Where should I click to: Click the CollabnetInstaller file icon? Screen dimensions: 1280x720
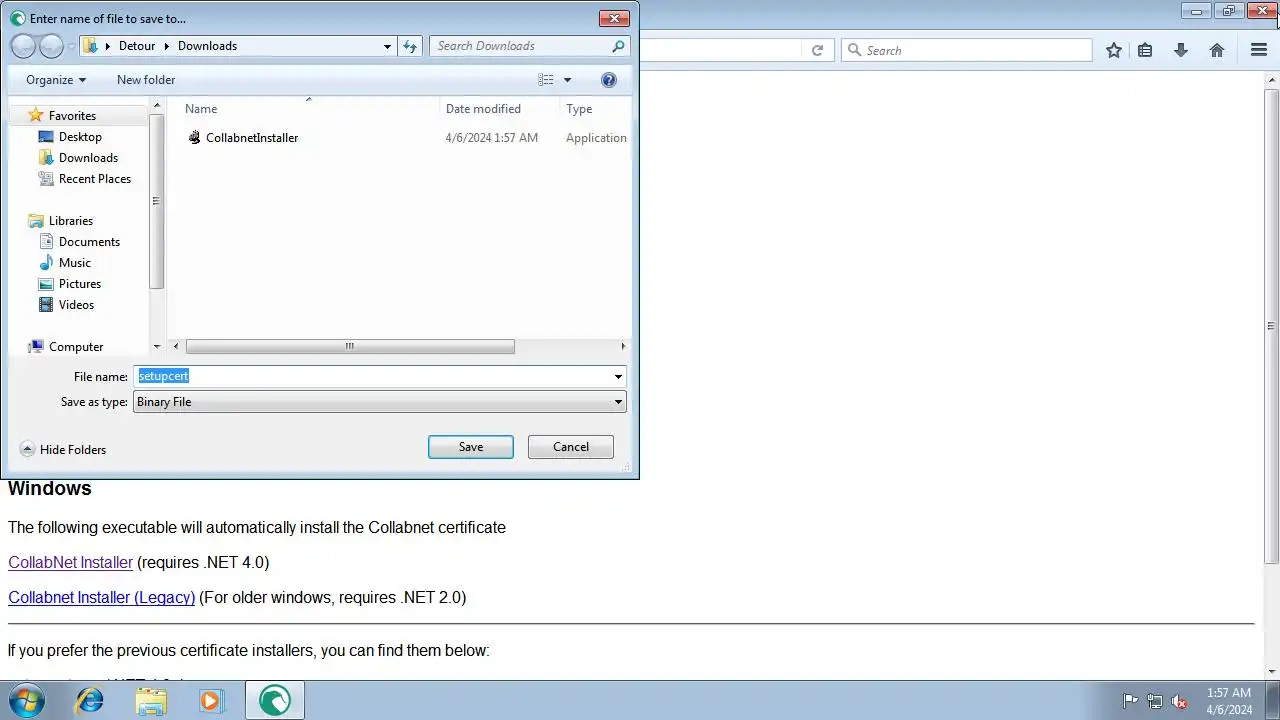195,138
